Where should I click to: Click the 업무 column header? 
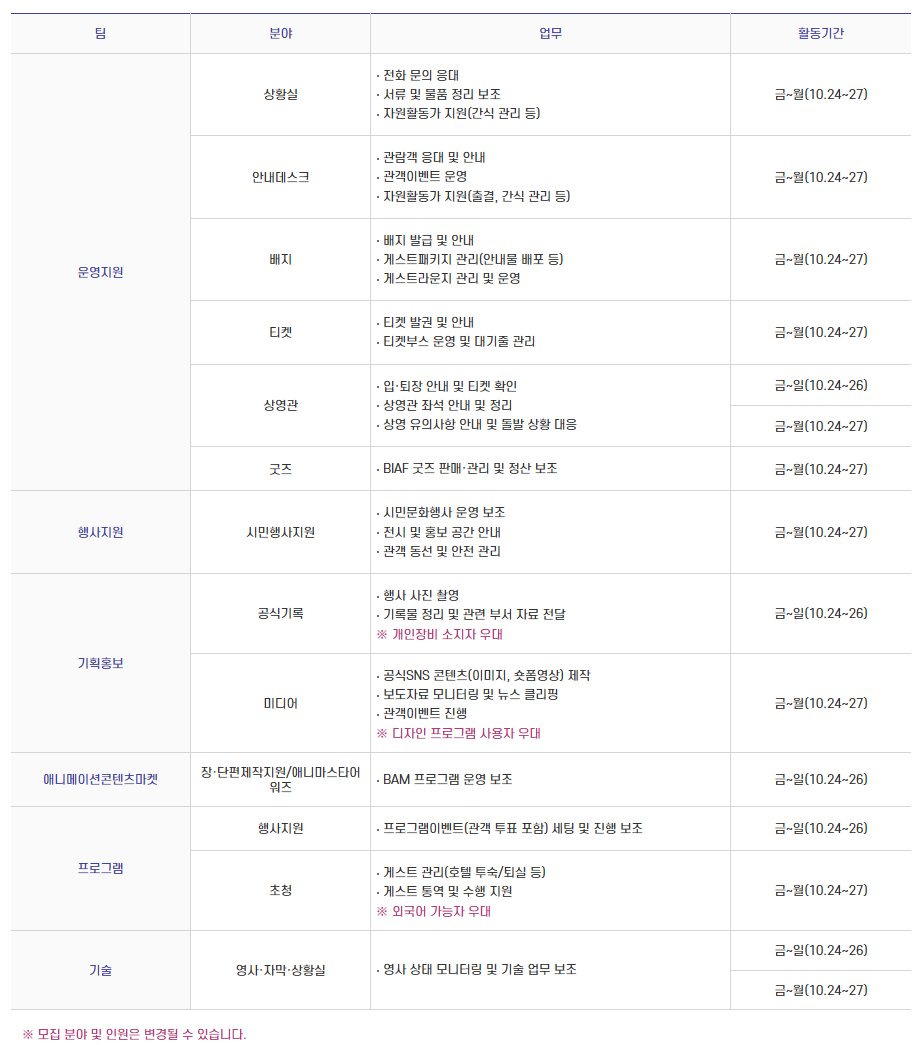tap(550, 33)
